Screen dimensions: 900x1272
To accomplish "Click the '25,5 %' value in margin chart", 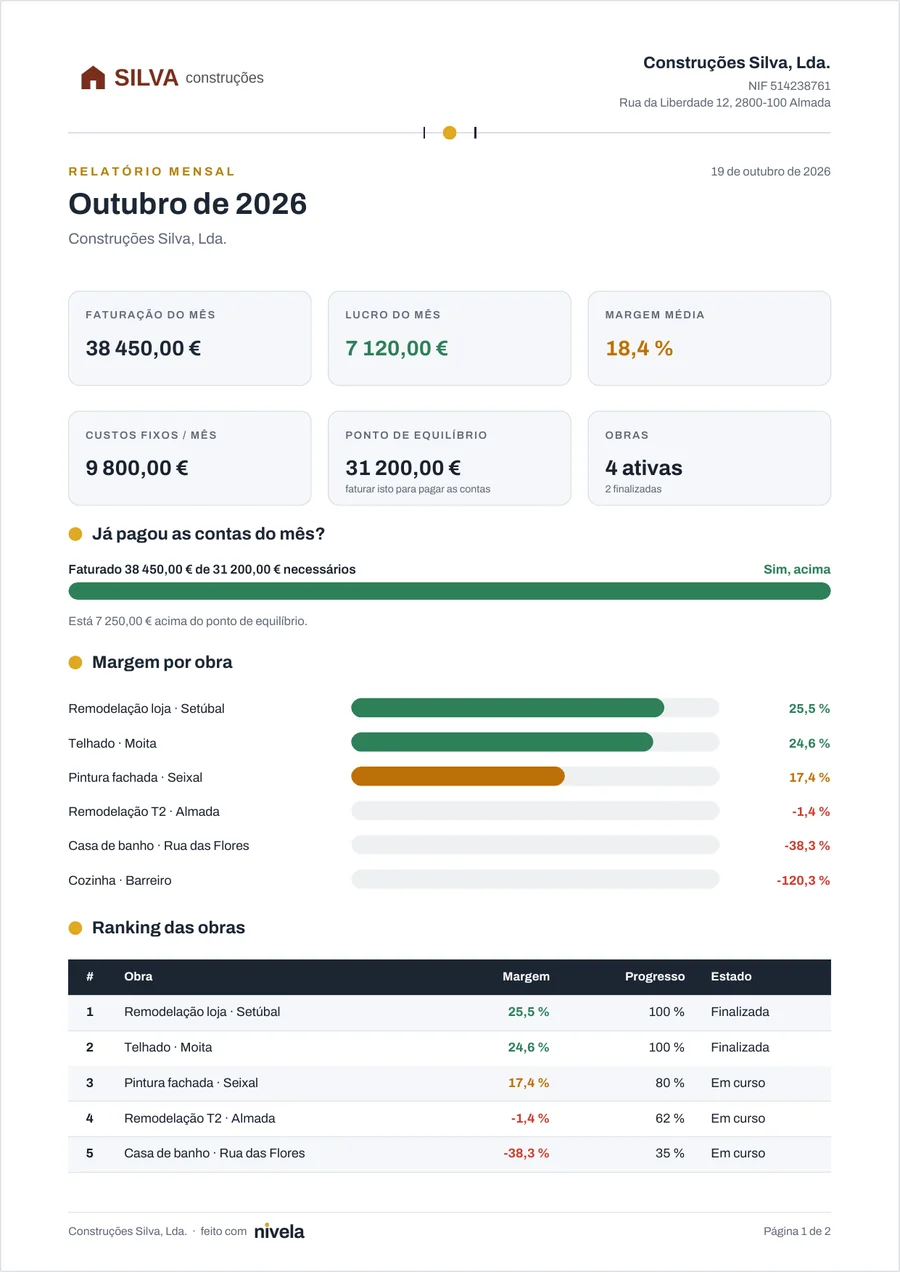I will click(x=810, y=709).
